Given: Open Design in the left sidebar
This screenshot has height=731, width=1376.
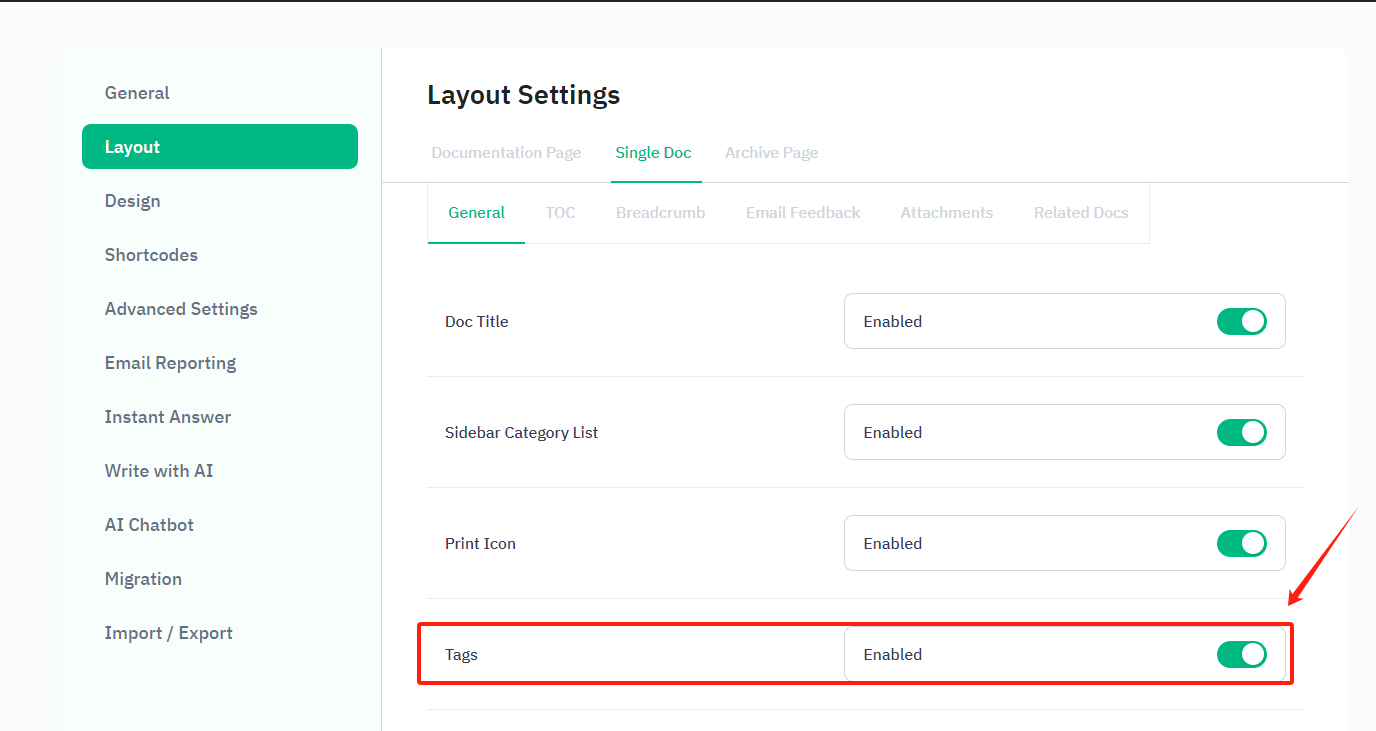Looking at the screenshot, I should click(132, 201).
